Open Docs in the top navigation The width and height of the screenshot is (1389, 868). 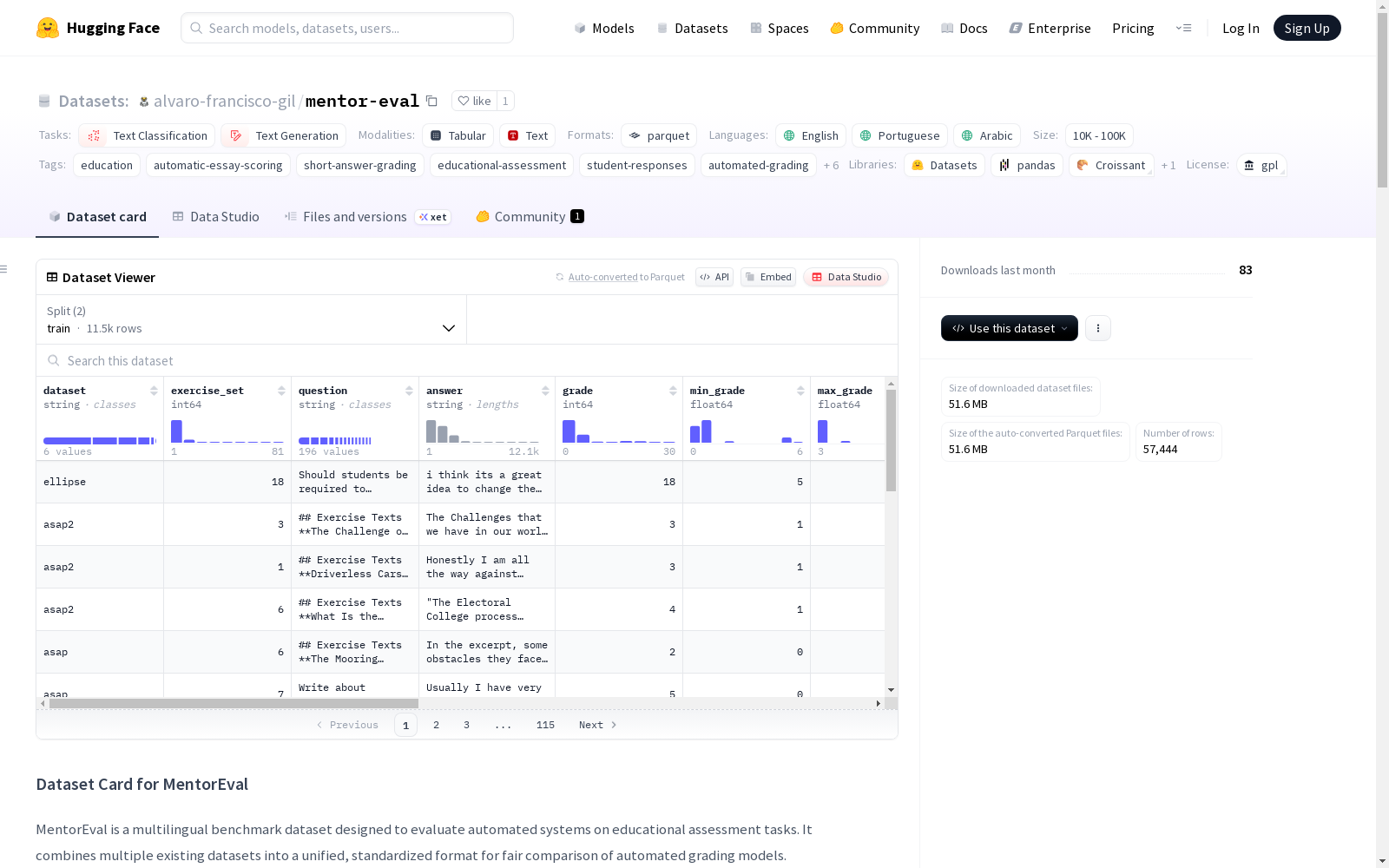click(x=964, y=28)
